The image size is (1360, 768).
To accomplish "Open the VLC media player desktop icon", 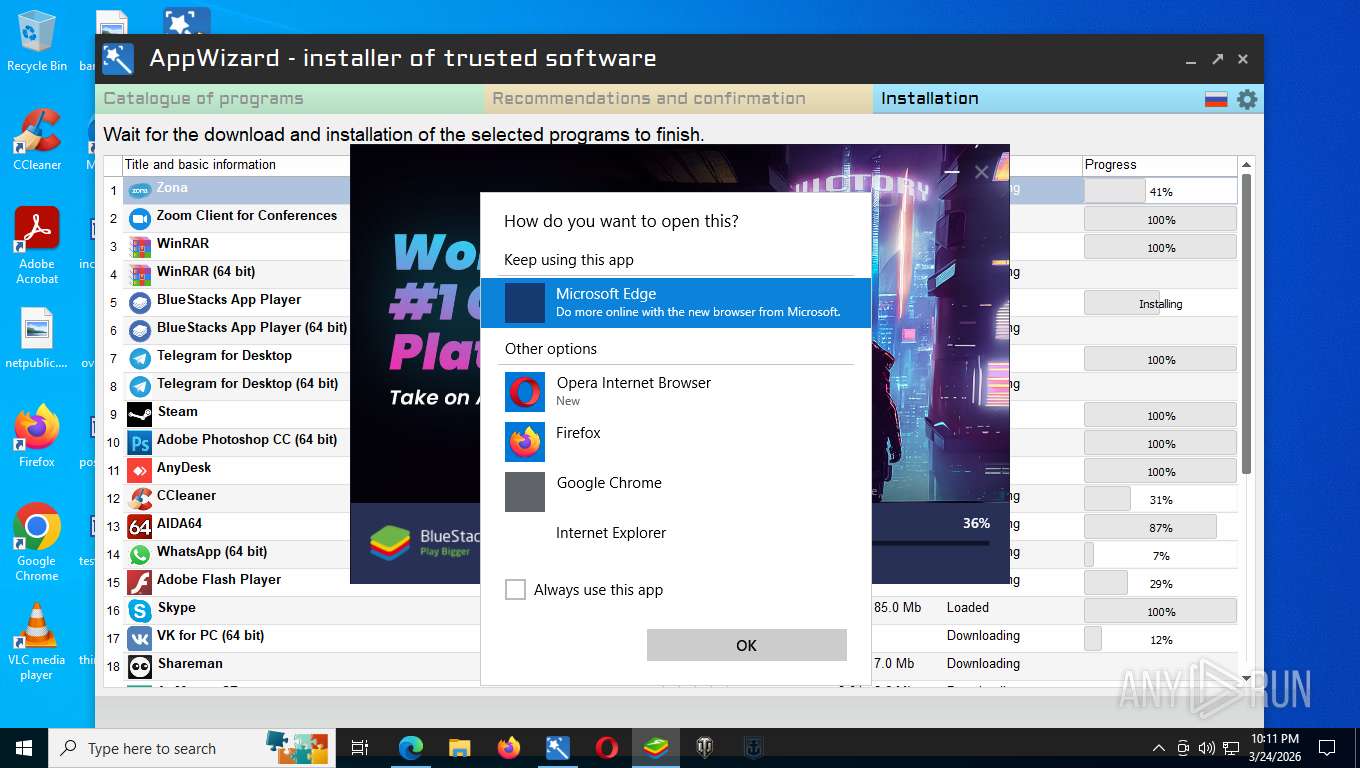I will [37, 641].
